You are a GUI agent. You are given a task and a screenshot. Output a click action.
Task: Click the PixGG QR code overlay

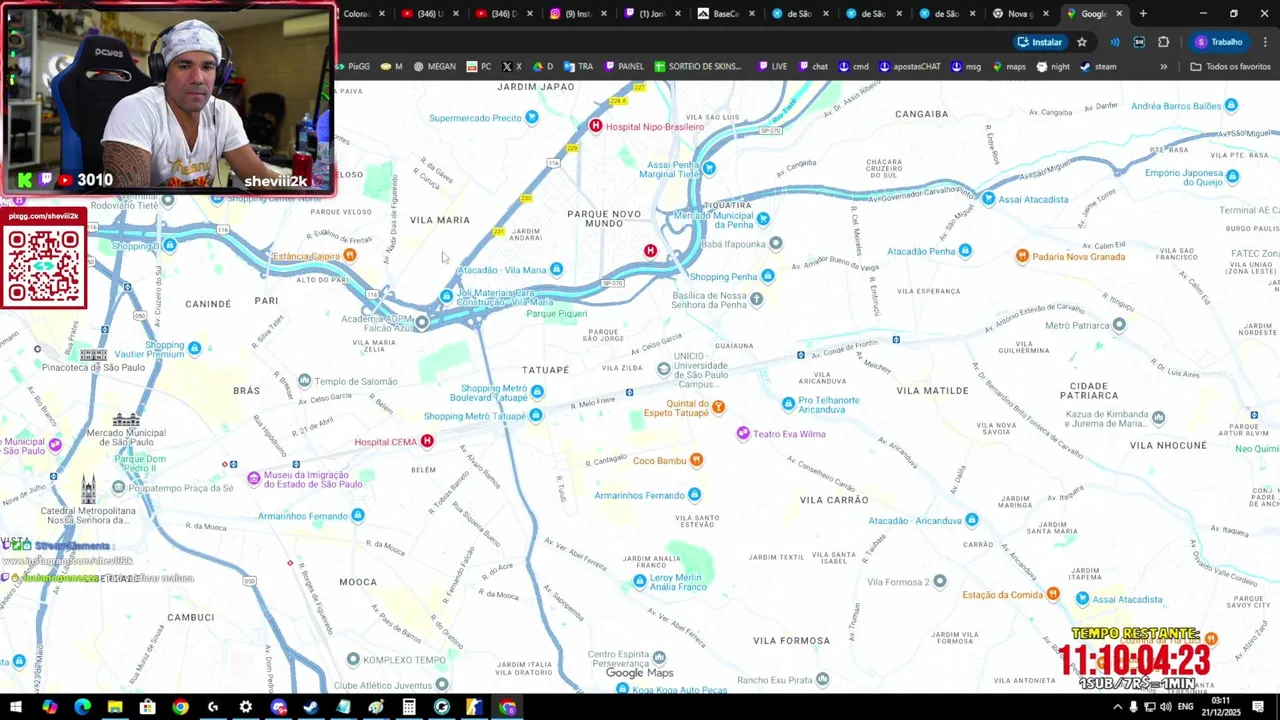[x=44, y=267]
